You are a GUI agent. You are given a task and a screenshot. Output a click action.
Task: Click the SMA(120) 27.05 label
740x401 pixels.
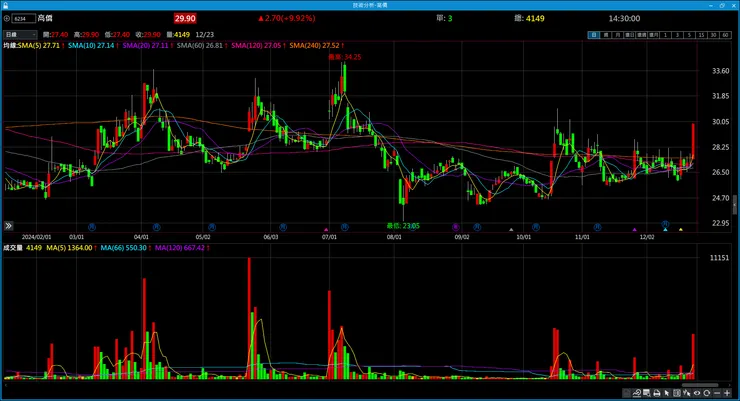[256, 45]
